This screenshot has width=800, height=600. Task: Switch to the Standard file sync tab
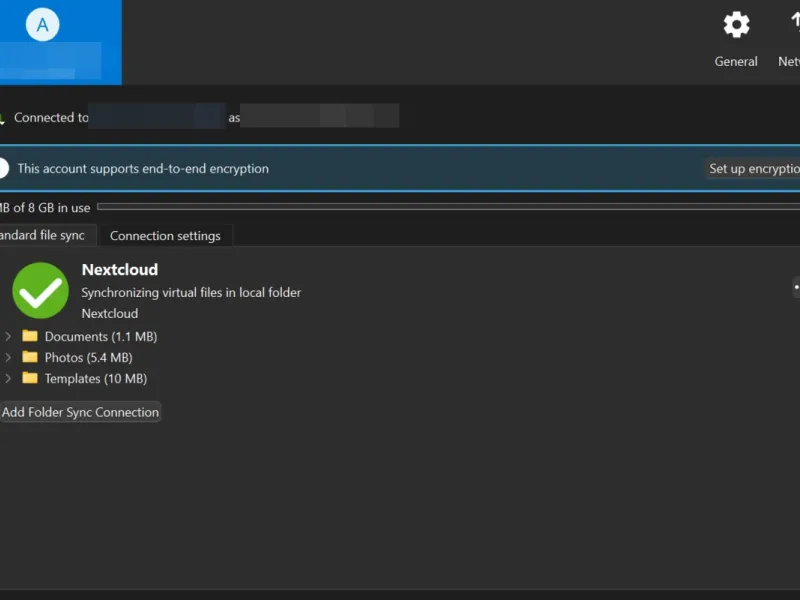(46, 235)
